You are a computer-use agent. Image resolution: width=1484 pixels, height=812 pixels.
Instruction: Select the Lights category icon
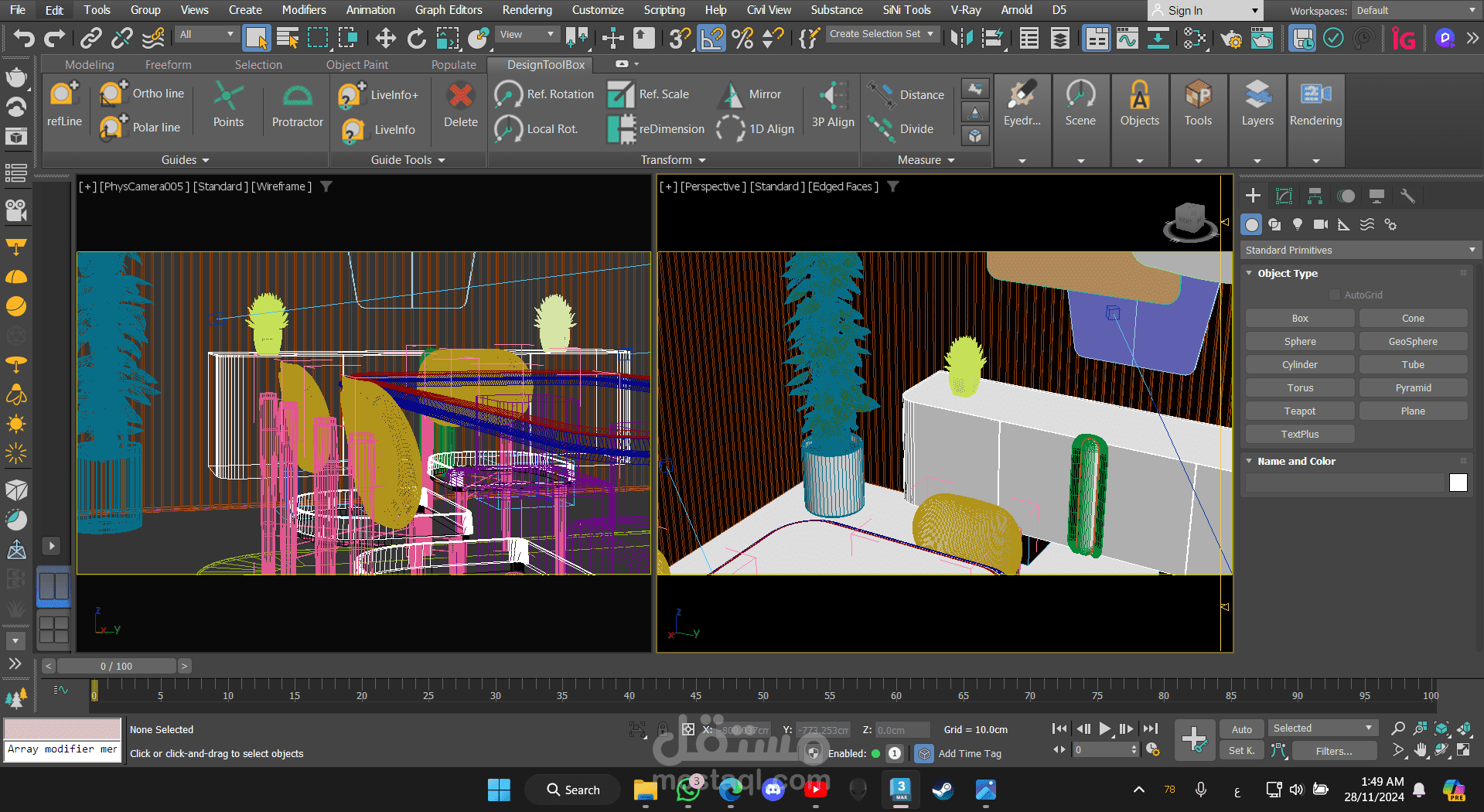tap(1298, 224)
